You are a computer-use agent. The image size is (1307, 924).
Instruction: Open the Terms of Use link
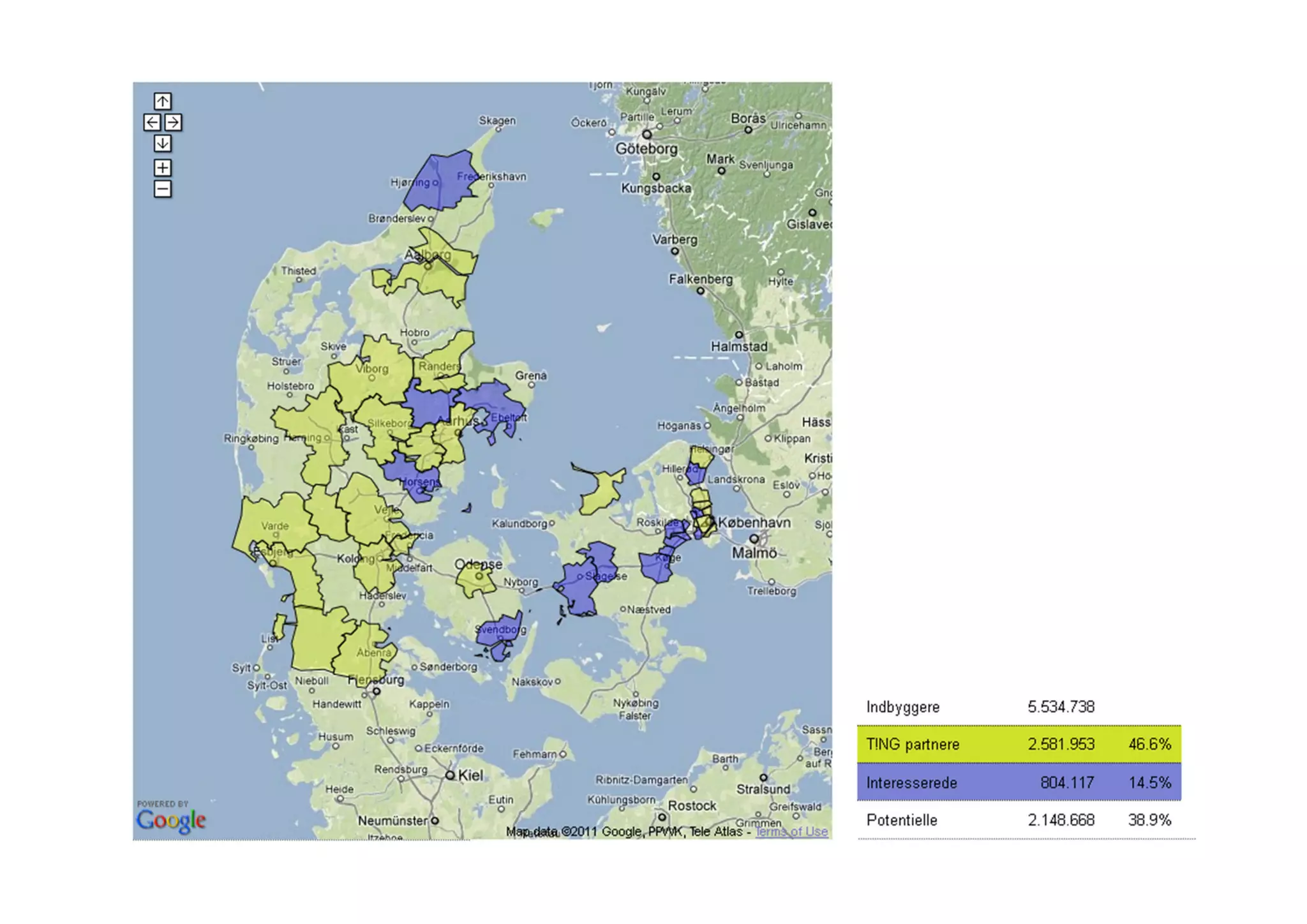point(791,831)
